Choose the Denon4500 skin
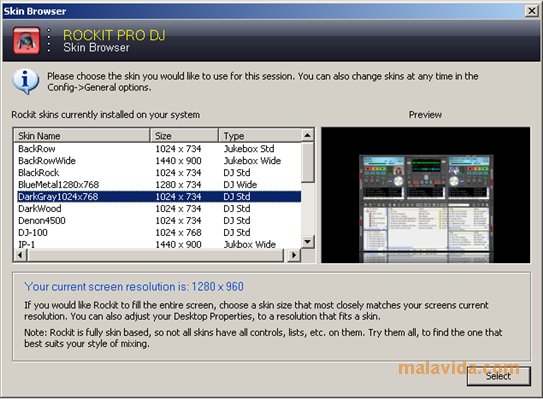543x399 pixels. (159, 221)
